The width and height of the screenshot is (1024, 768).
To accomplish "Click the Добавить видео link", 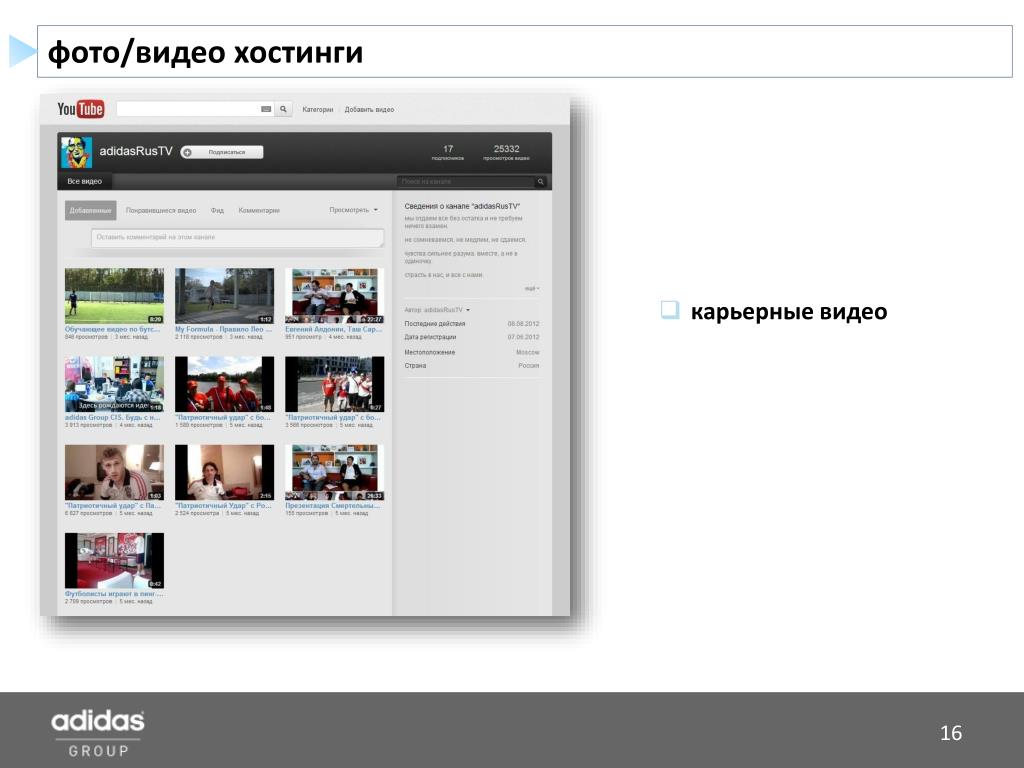I will pos(369,109).
